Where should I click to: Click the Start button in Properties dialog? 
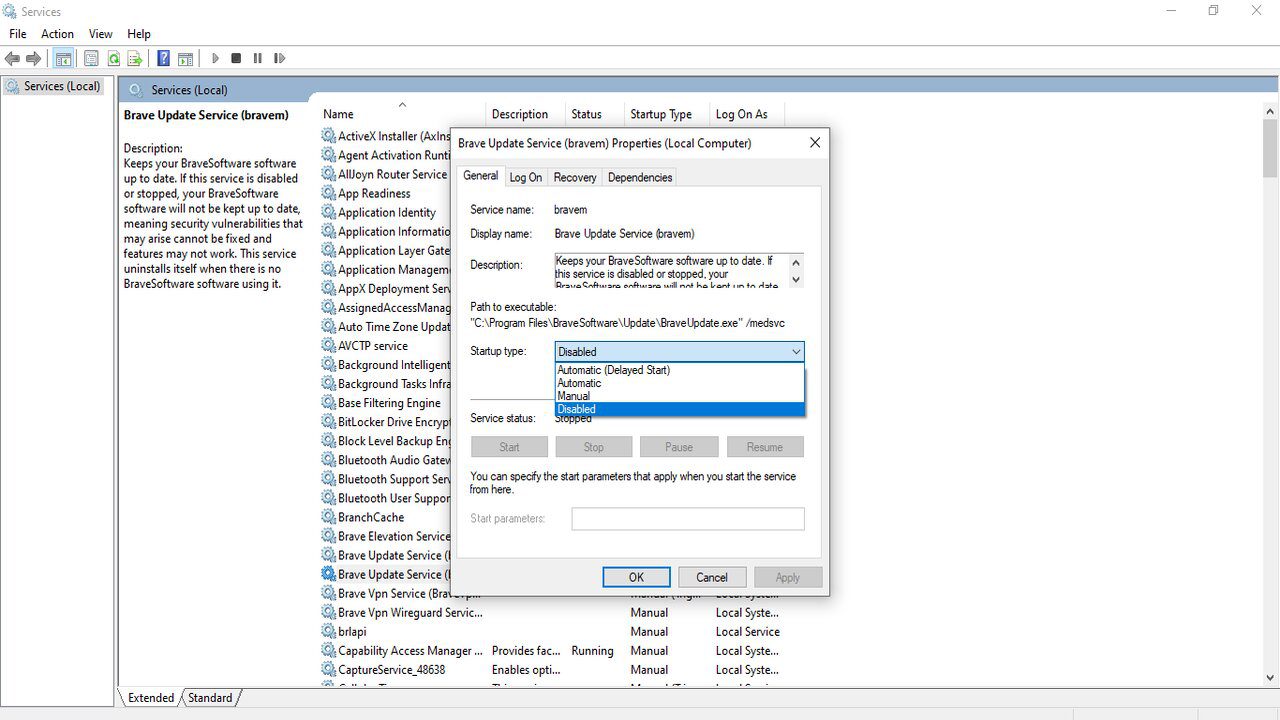509,447
